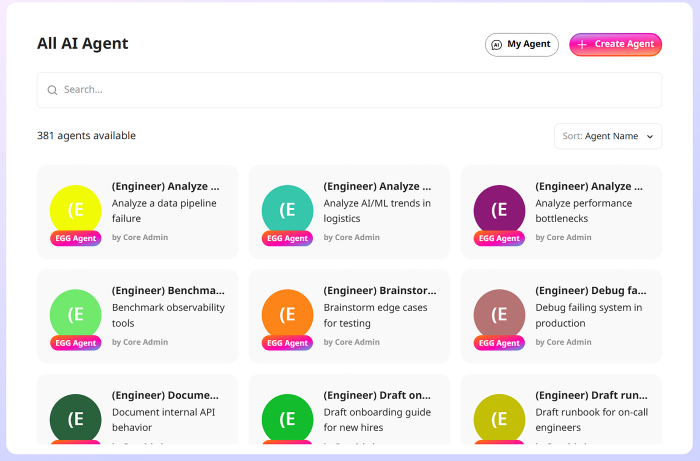Click EGG Agent badge on pipeline failure card
Image resolution: width=700 pixels, height=461 pixels.
tap(76, 238)
